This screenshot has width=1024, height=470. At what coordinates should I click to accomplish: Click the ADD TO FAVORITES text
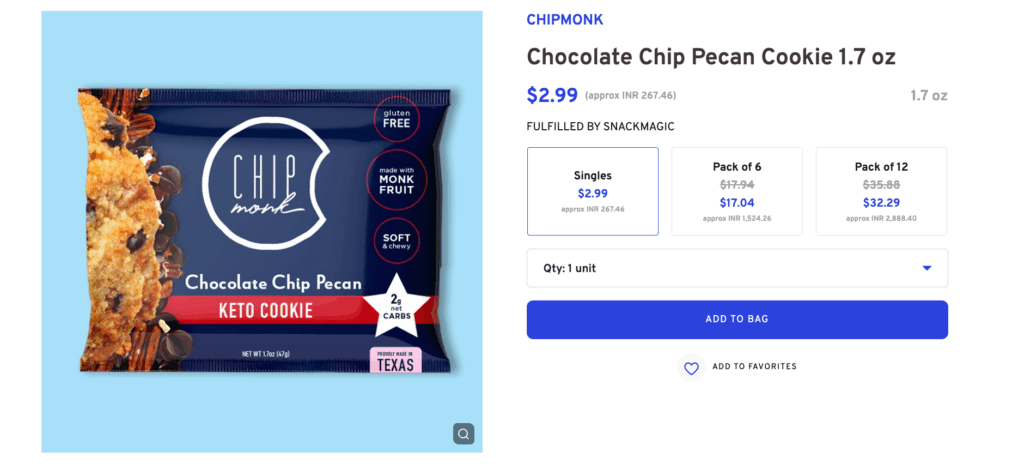tap(754, 367)
